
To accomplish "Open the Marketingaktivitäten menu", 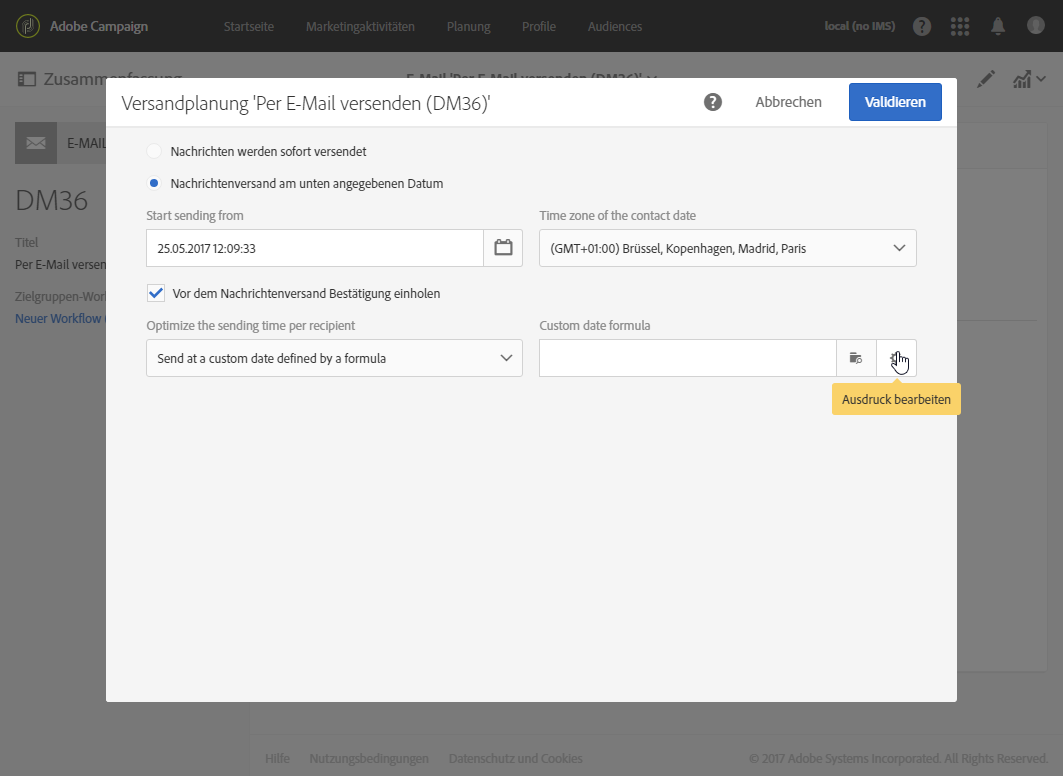I will [360, 26].
